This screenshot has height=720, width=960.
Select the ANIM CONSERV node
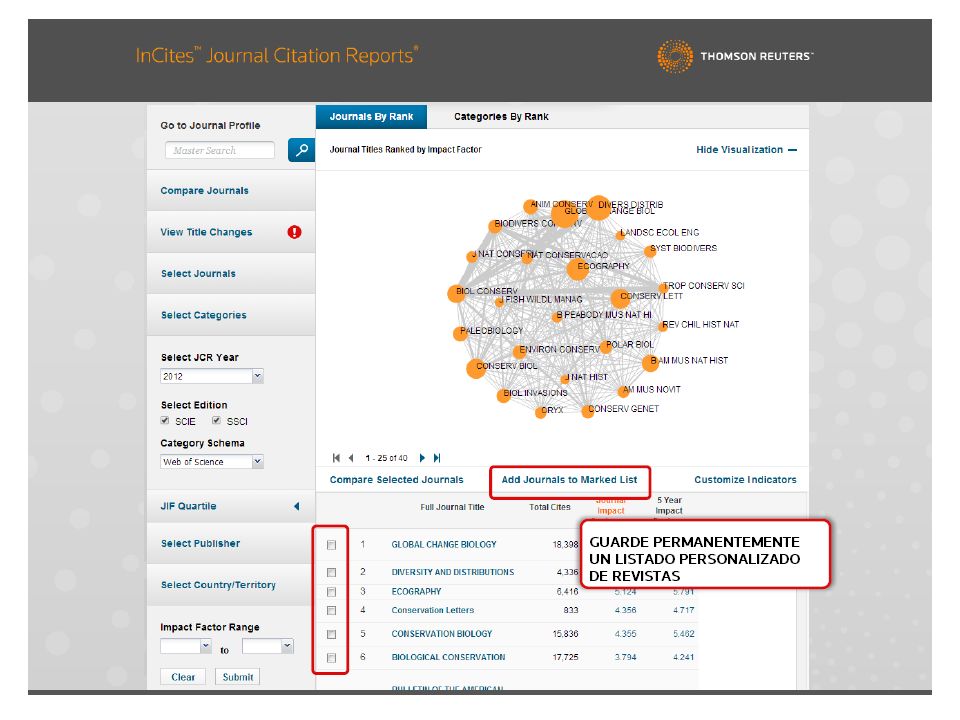pos(531,206)
